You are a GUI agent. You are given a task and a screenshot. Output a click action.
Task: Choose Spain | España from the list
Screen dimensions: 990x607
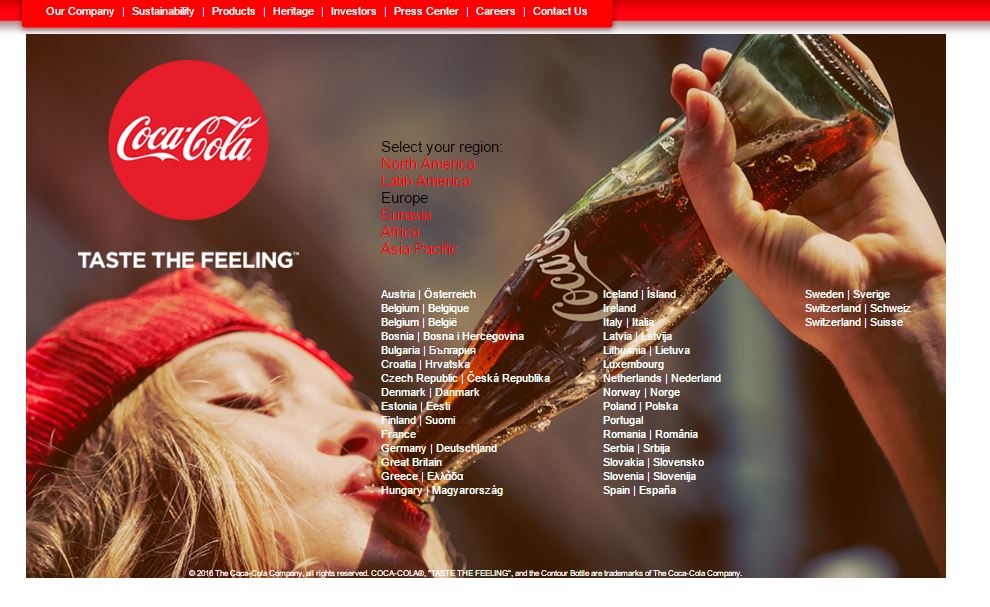639,490
